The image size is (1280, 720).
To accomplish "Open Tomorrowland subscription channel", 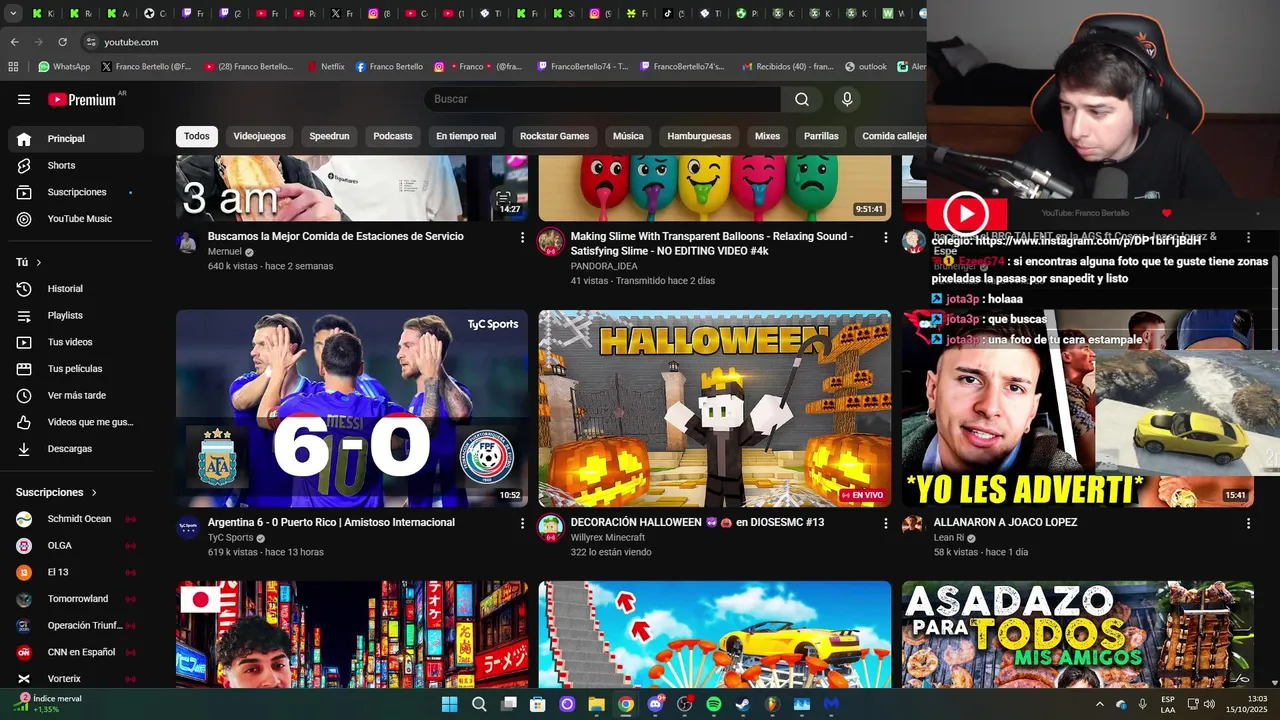I will (x=76, y=599).
